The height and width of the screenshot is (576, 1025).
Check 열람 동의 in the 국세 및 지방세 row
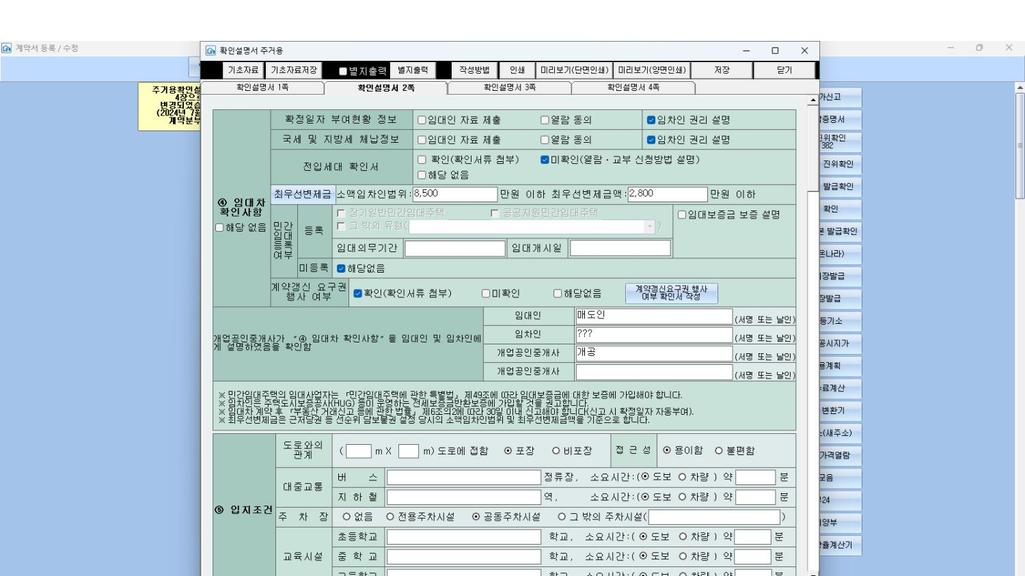(545, 140)
